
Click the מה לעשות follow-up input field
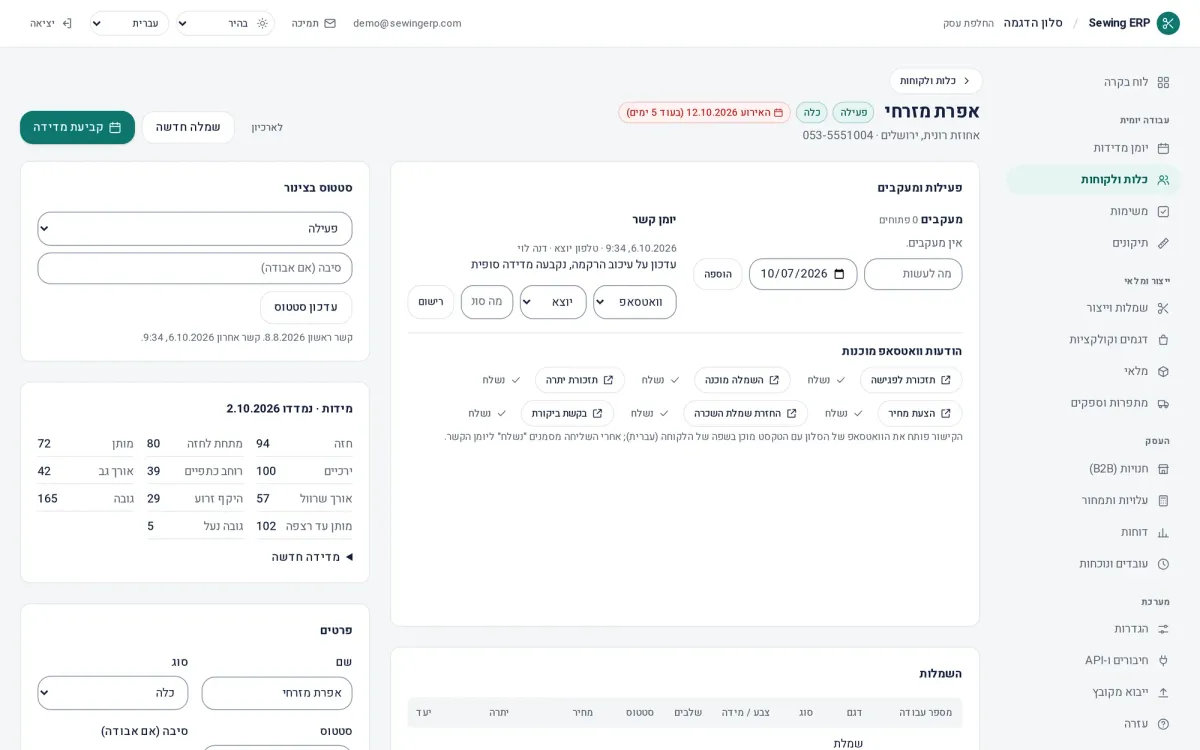coord(913,274)
